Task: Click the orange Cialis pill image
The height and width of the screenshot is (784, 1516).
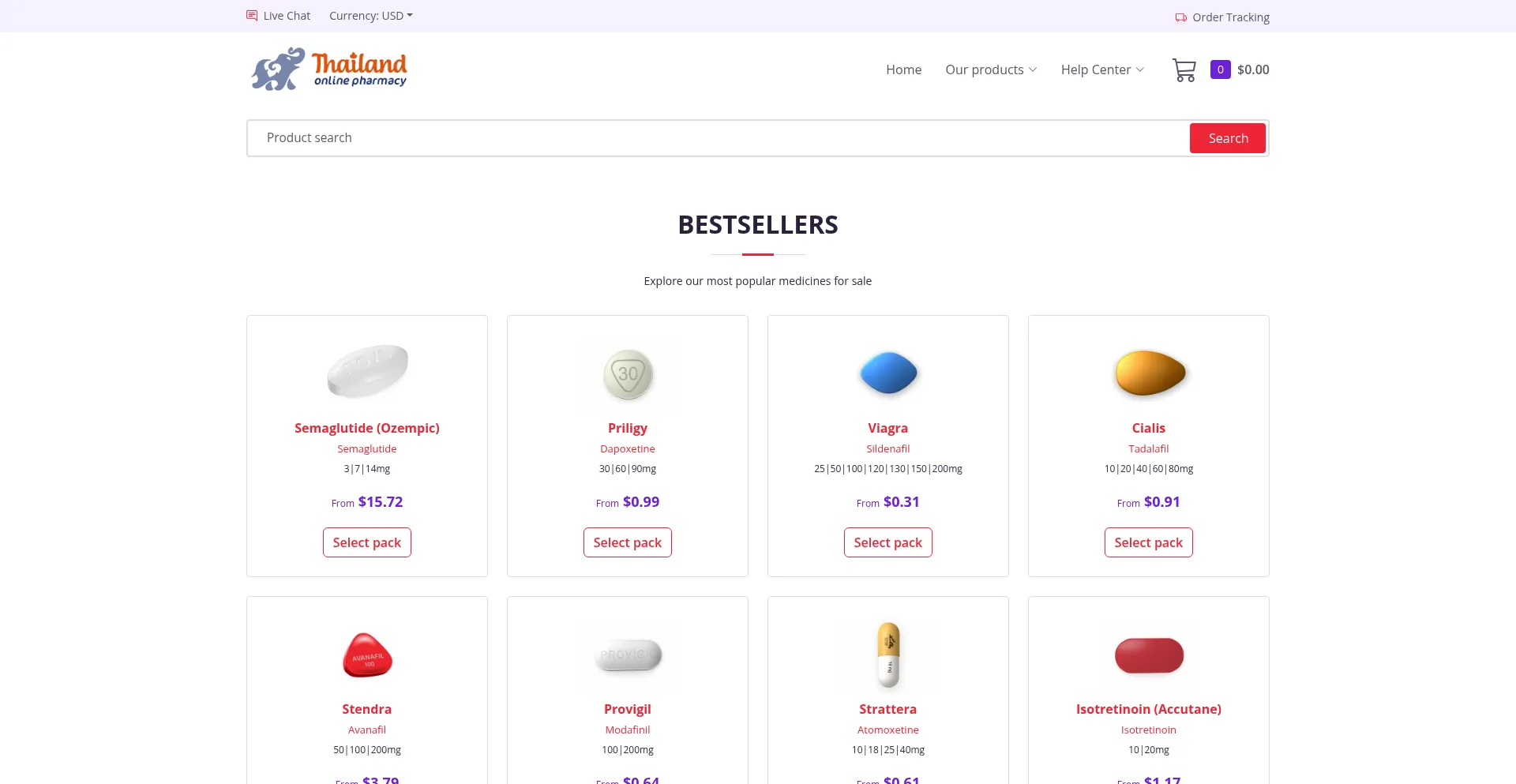Action: tap(1149, 373)
